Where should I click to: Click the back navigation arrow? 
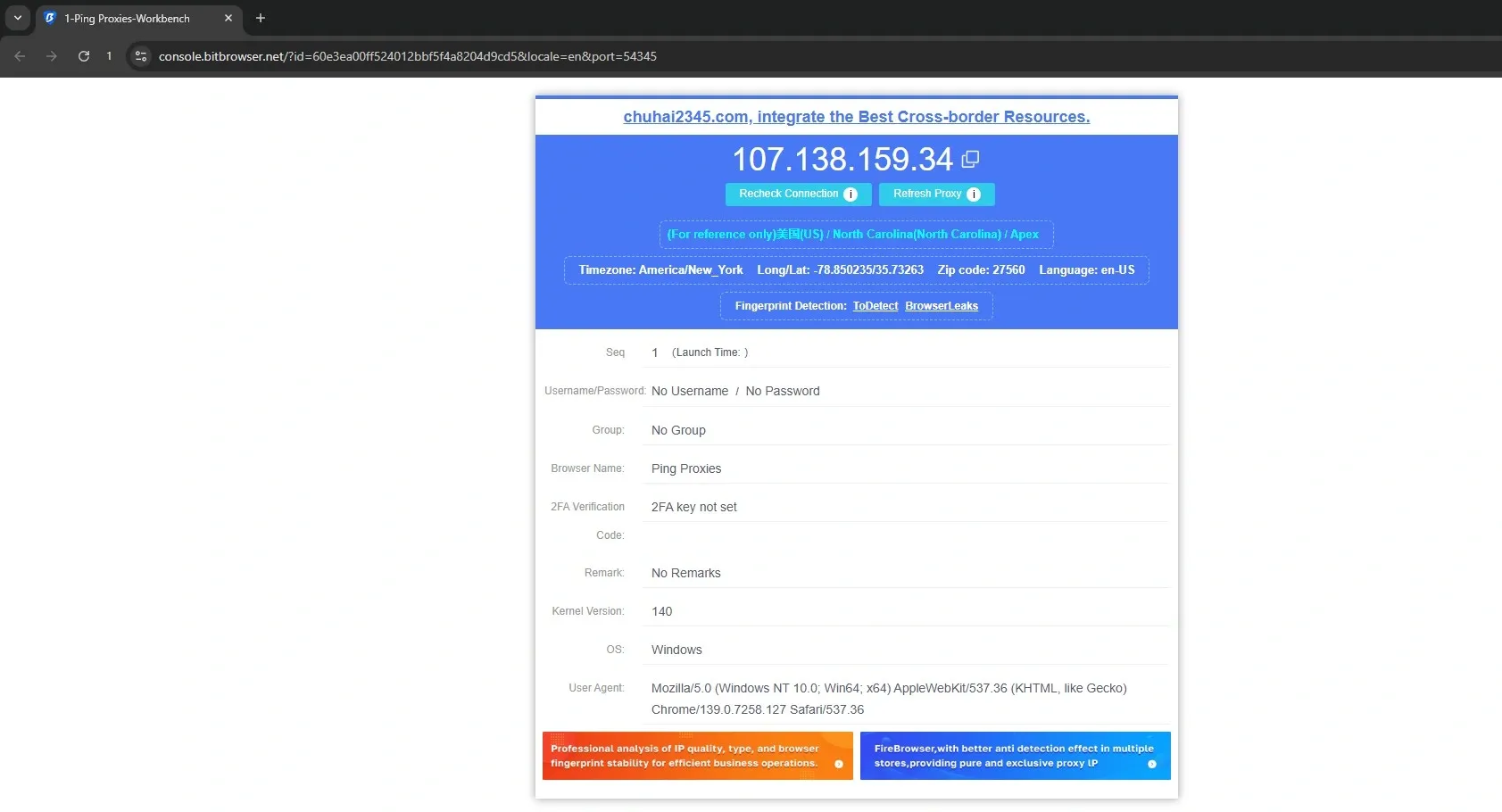pos(20,55)
